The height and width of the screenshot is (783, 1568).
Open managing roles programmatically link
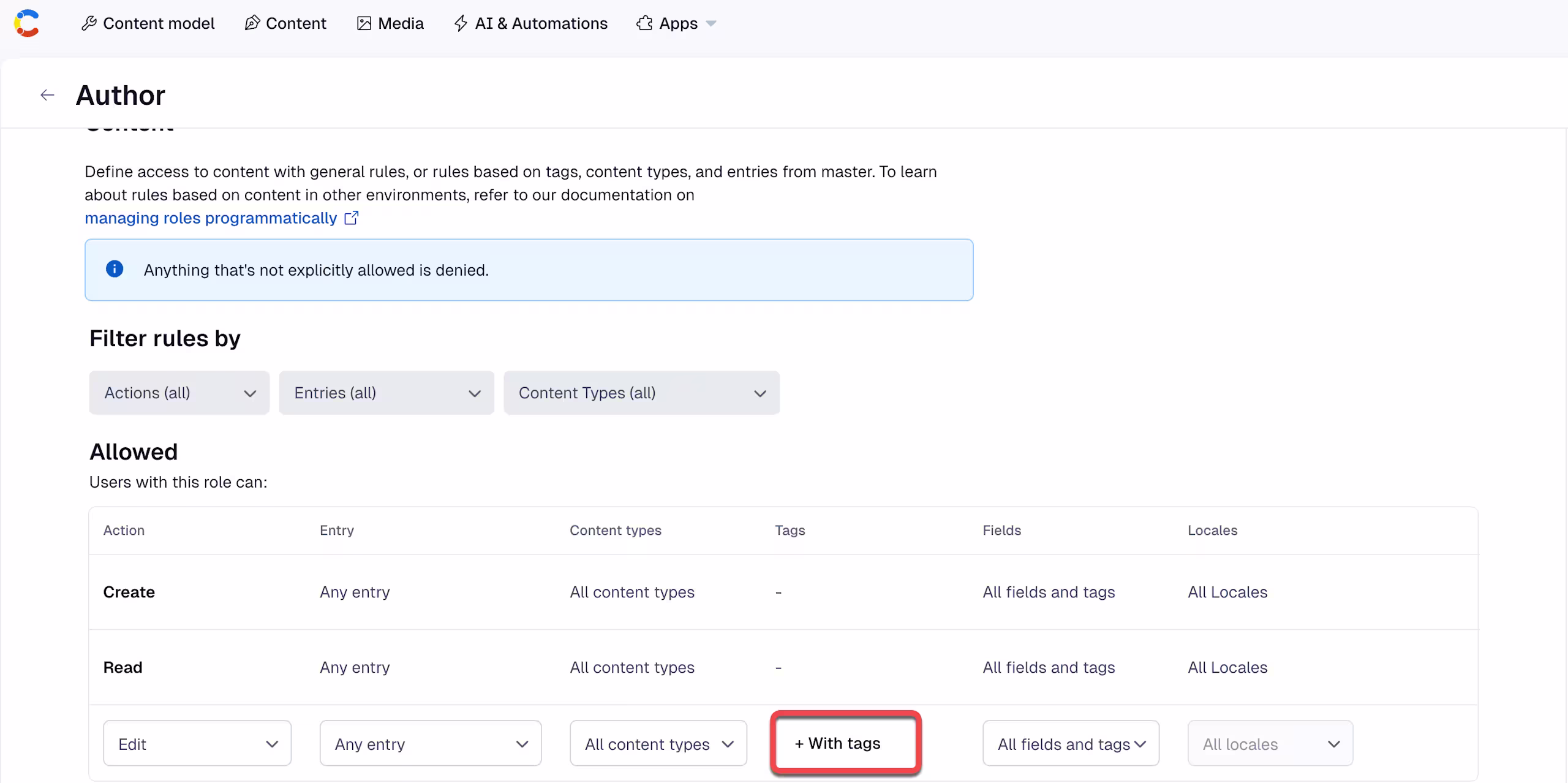tap(211, 218)
